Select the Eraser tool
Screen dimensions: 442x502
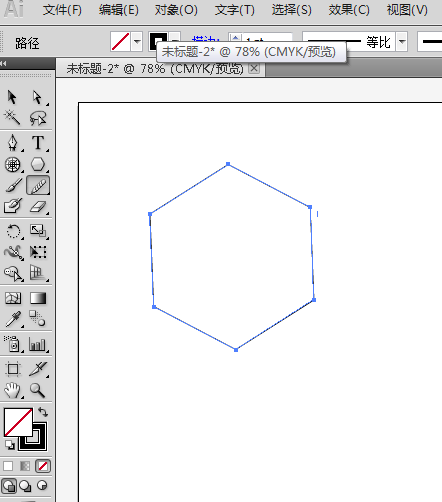pyautogui.click(x=38, y=206)
